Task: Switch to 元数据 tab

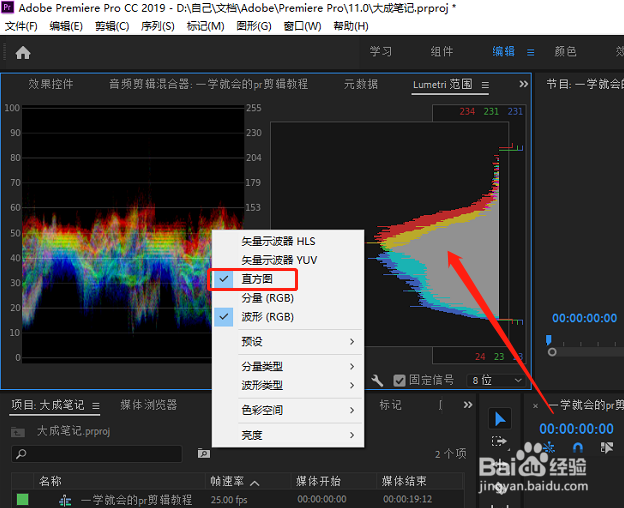Action: click(x=361, y=84)
